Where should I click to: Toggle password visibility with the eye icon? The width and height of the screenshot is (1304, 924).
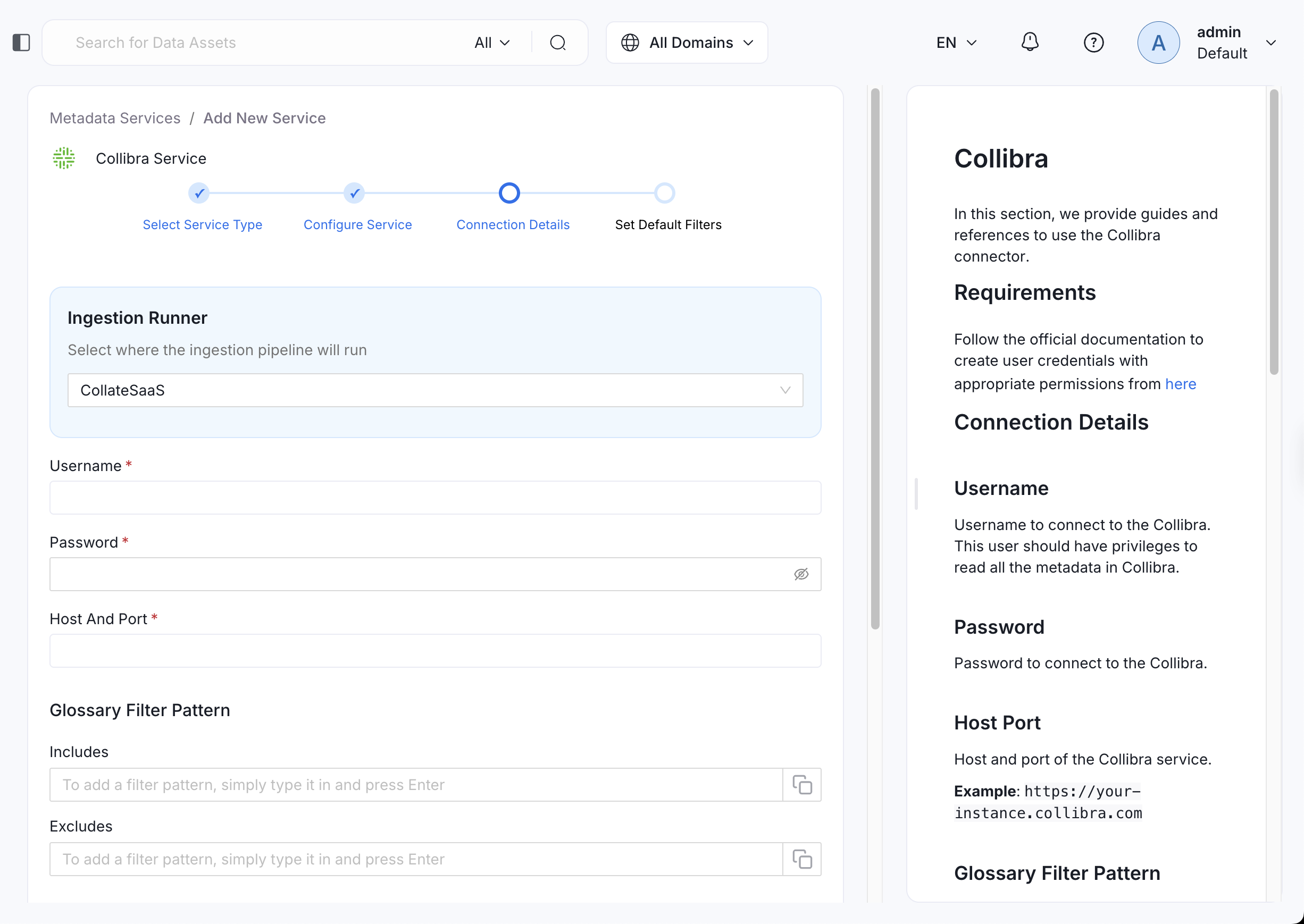tap(801, 574)
